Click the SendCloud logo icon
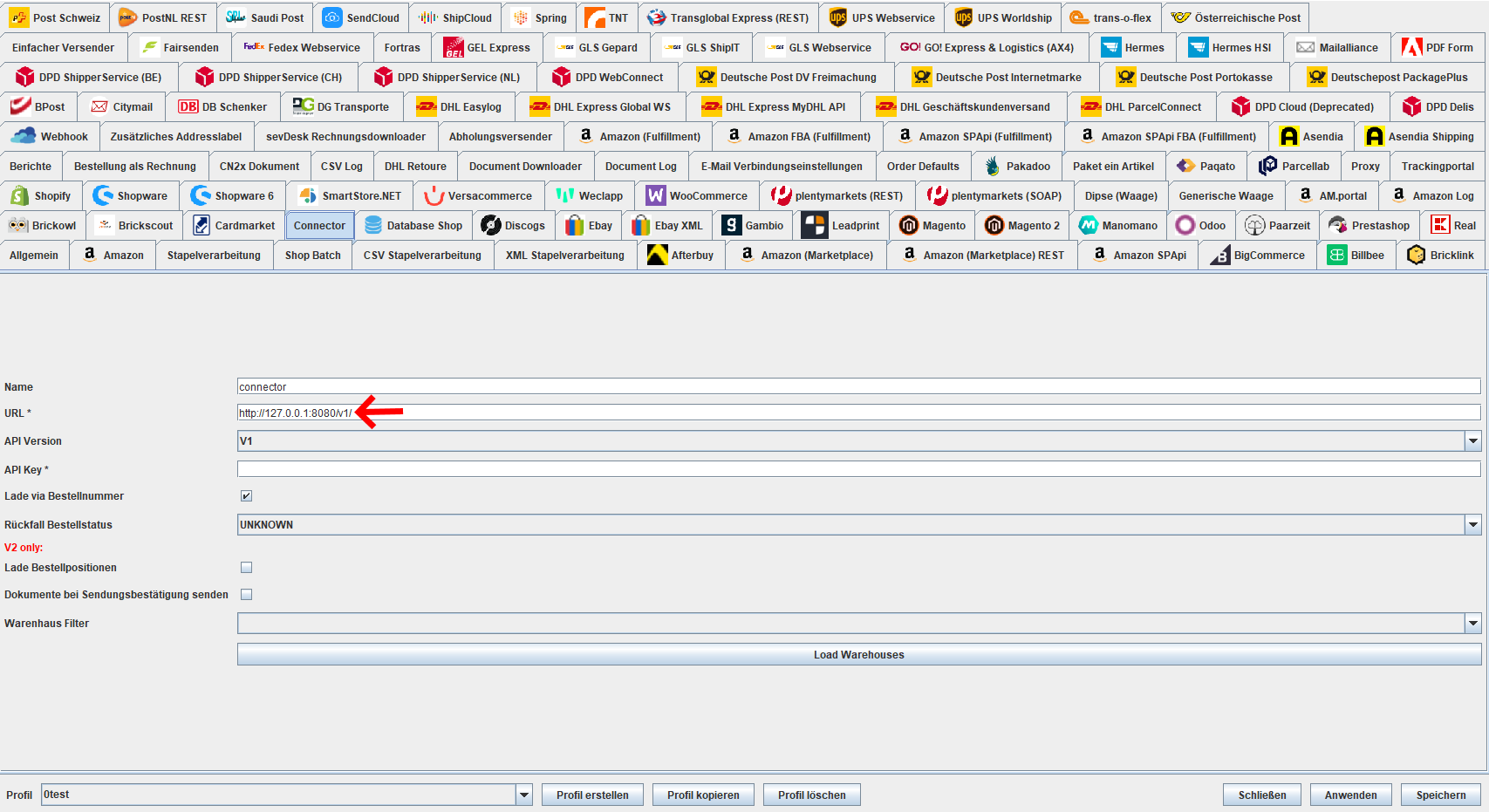1489x812 pixels. pyautogui.click(x=332, y=17)
